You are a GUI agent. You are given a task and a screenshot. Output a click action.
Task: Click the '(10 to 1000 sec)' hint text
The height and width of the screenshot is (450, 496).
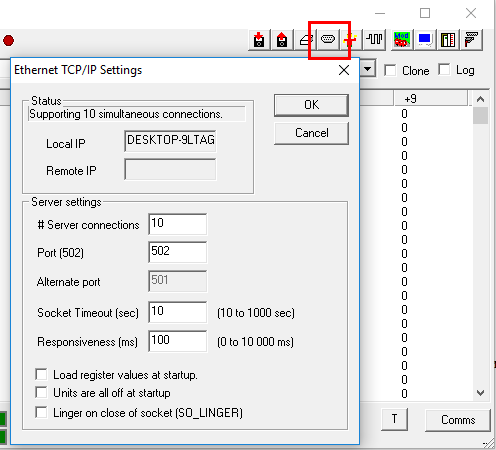(256, 313)
